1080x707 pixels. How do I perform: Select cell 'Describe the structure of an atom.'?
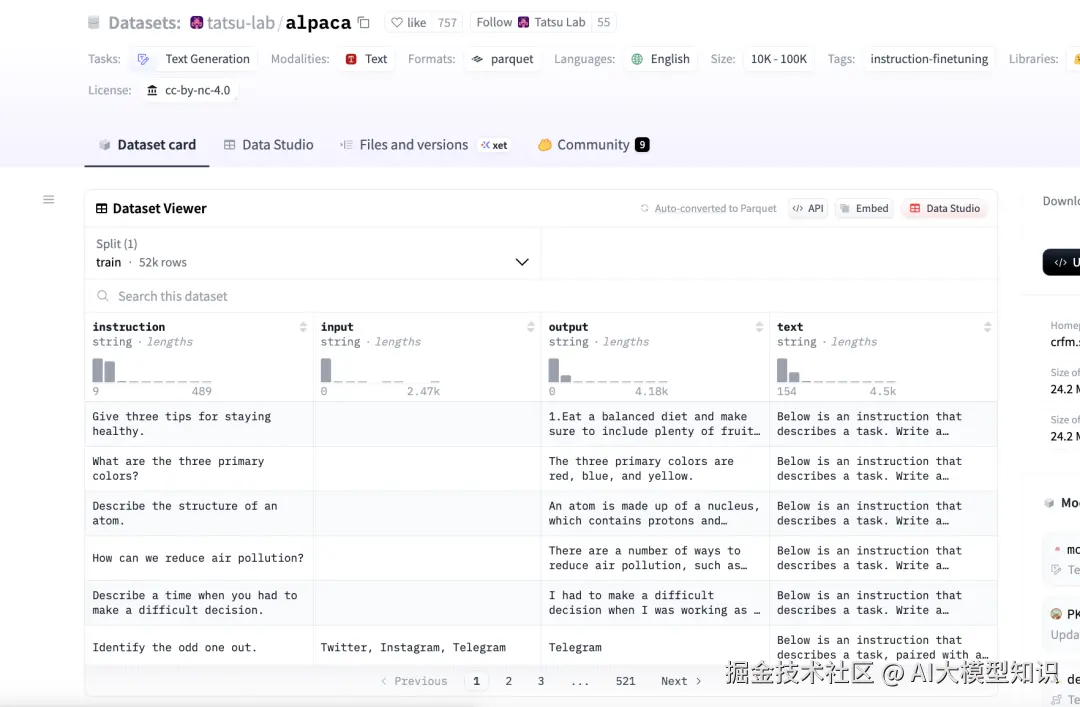click(199, 513)
